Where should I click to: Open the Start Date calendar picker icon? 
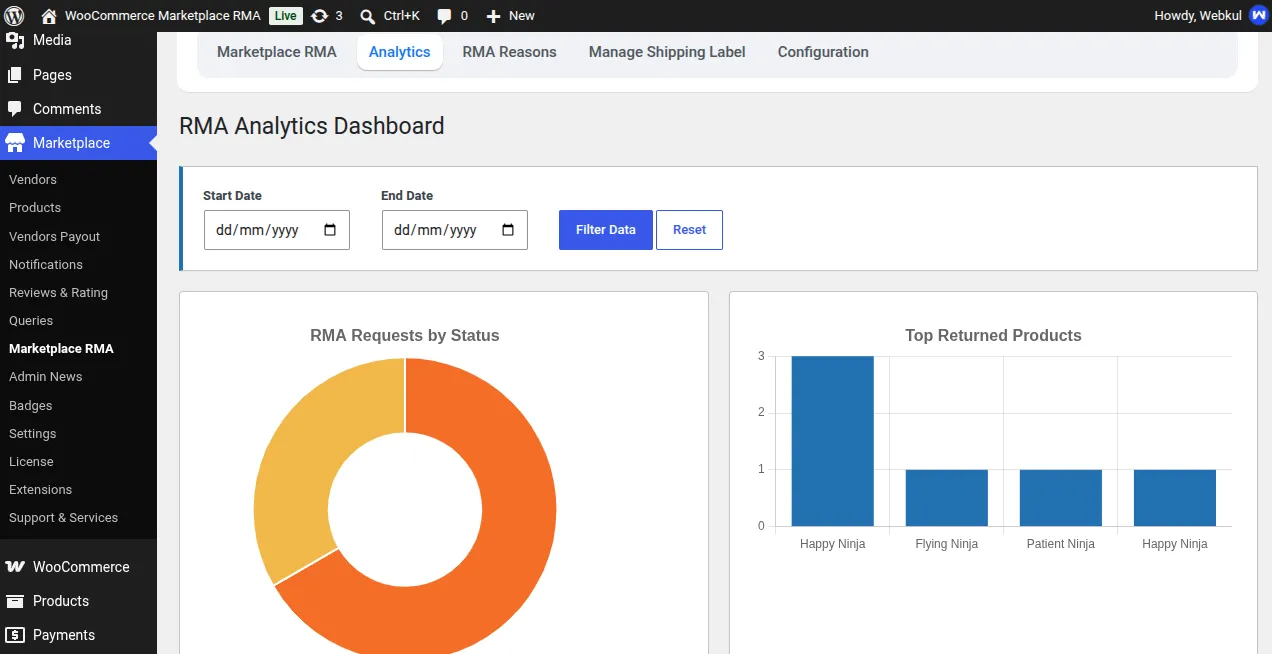(x=330, y=230)
